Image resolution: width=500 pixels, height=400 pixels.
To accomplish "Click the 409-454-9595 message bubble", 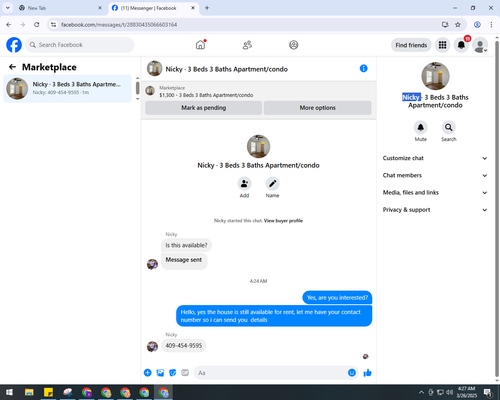I will click(x=184, y=346).
